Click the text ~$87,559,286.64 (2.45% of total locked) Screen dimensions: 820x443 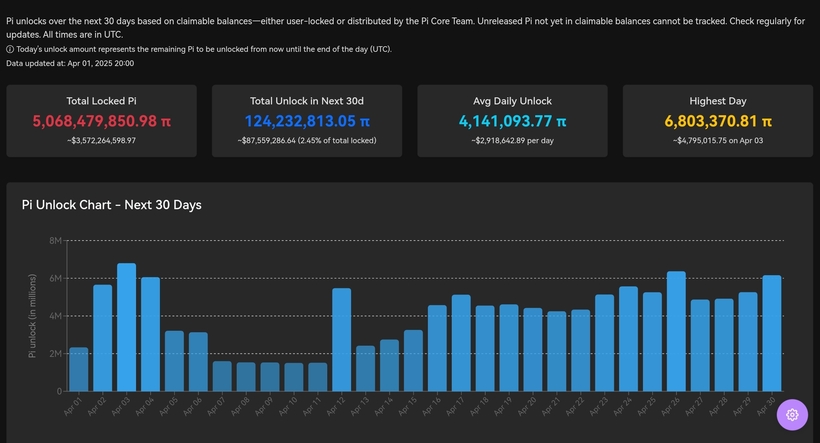click(x=307, y=141)
